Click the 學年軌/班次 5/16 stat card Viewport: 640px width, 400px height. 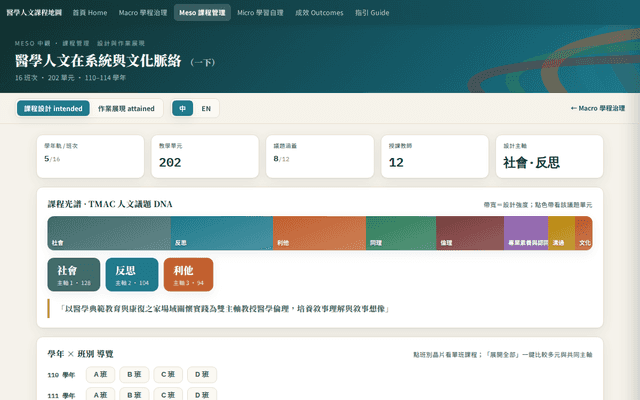90,157
